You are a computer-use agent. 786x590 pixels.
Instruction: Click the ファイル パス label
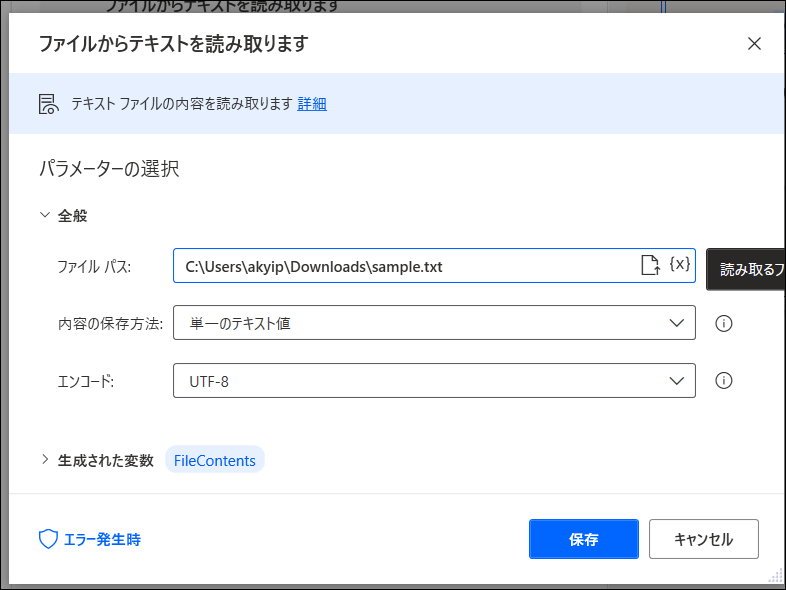point(94,267)
